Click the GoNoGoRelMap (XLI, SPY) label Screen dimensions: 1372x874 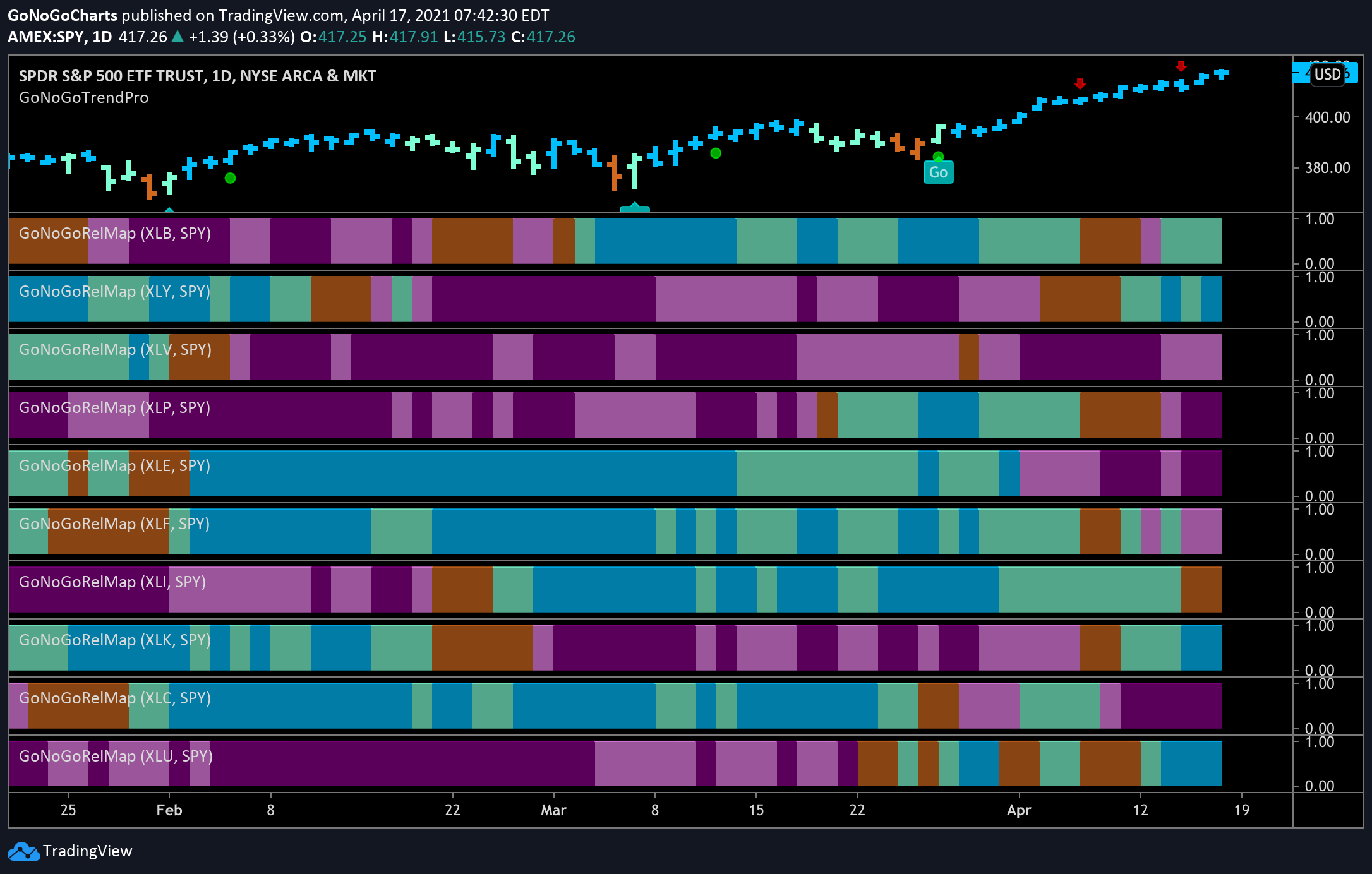pyautogui.click(x=112, y=582)
